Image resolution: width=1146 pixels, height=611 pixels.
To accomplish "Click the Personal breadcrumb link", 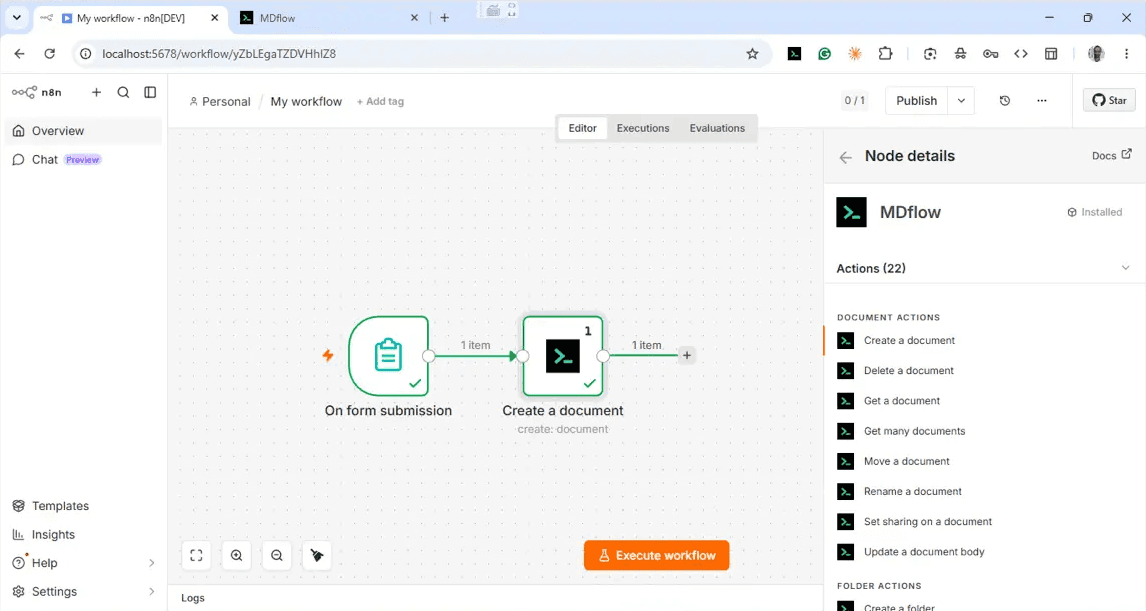I will 219,102.
